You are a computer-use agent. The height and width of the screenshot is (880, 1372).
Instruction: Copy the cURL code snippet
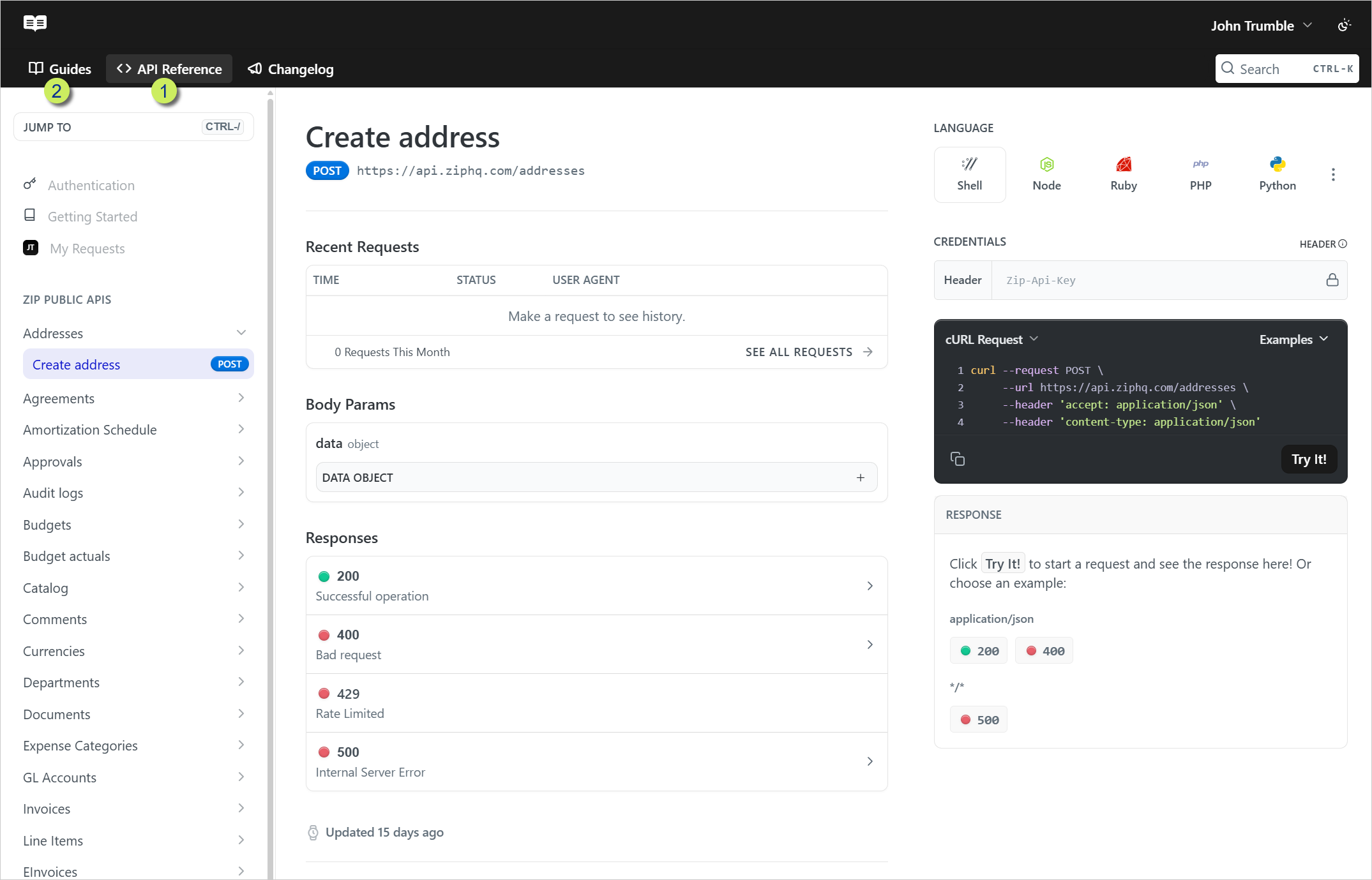[958, 459]
